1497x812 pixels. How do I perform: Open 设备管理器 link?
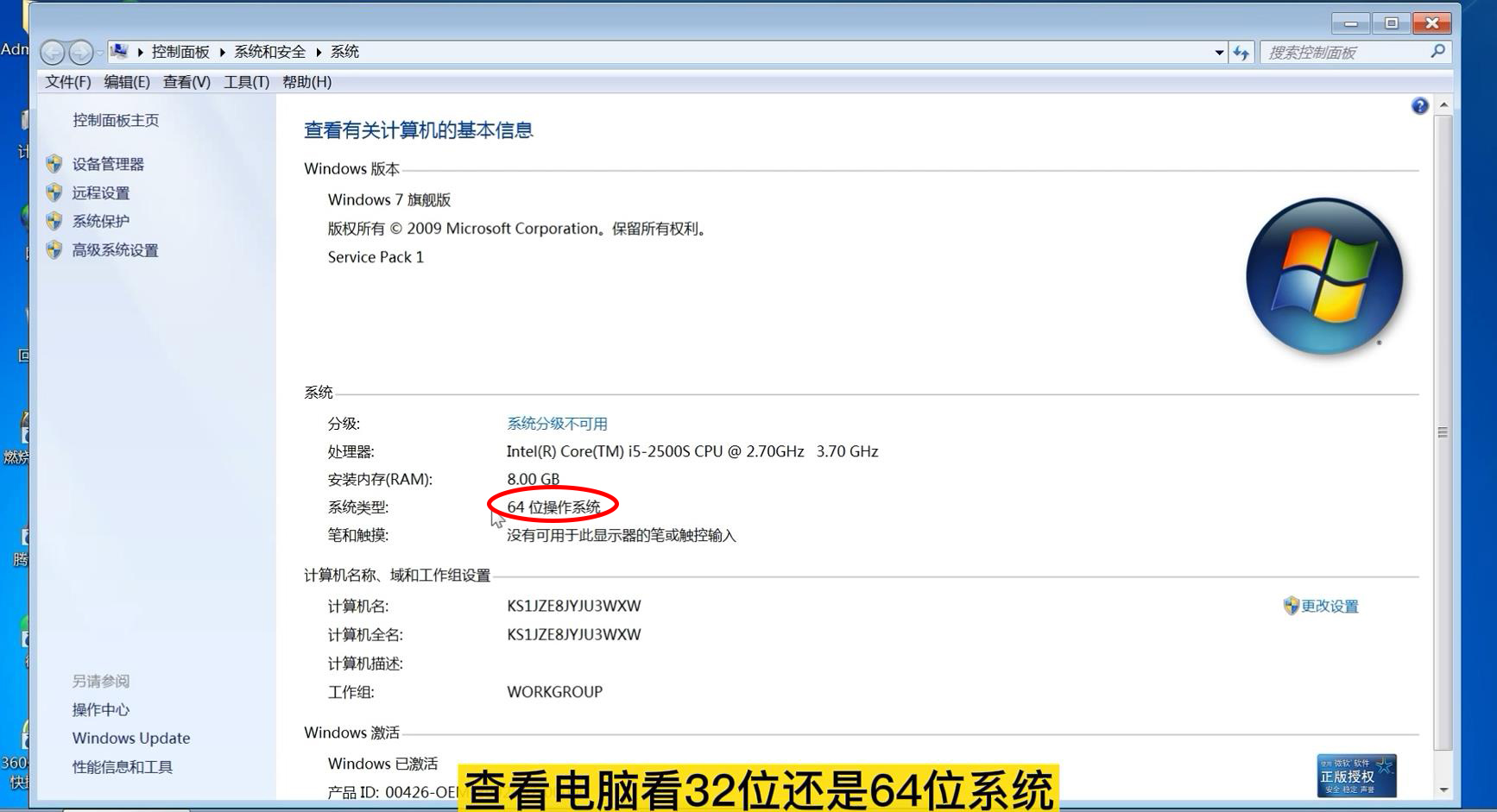tap(108, 164)
